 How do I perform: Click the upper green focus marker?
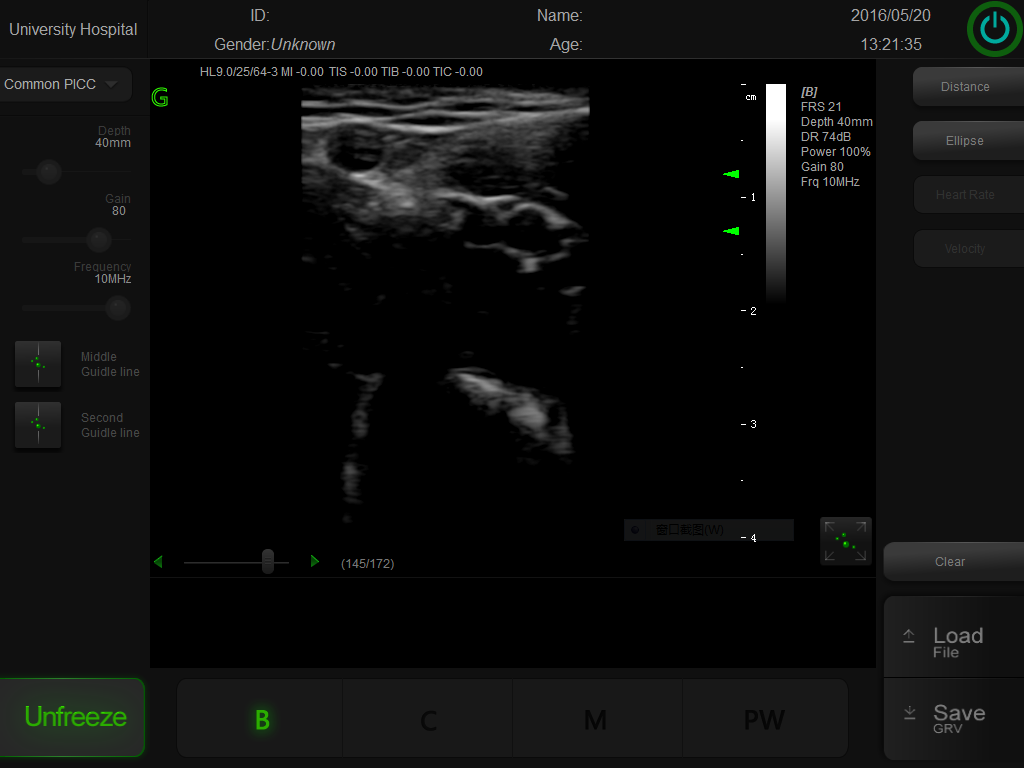731,174
